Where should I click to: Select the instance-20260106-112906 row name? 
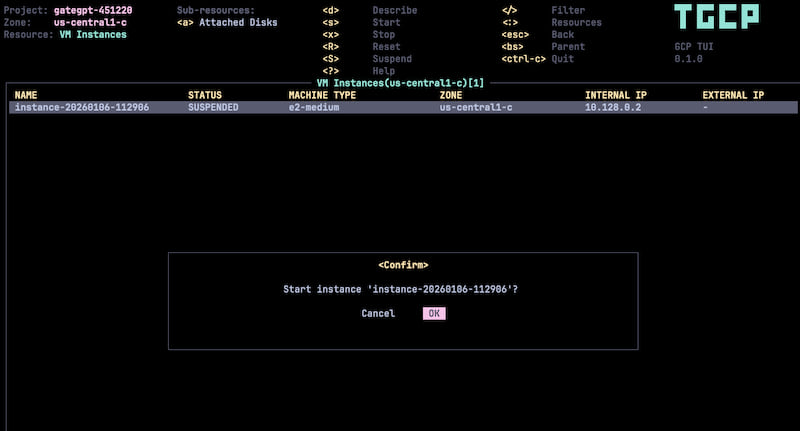coord(82,107)
